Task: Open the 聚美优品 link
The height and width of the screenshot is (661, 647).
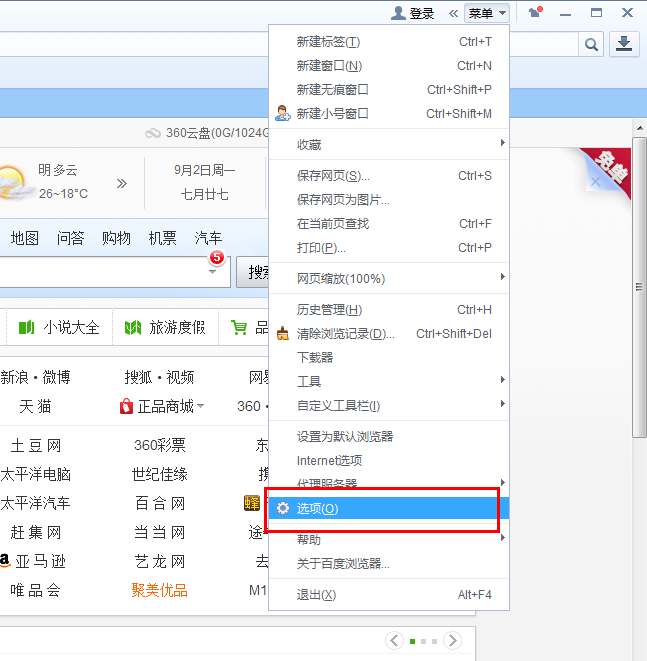Action: 160,590
